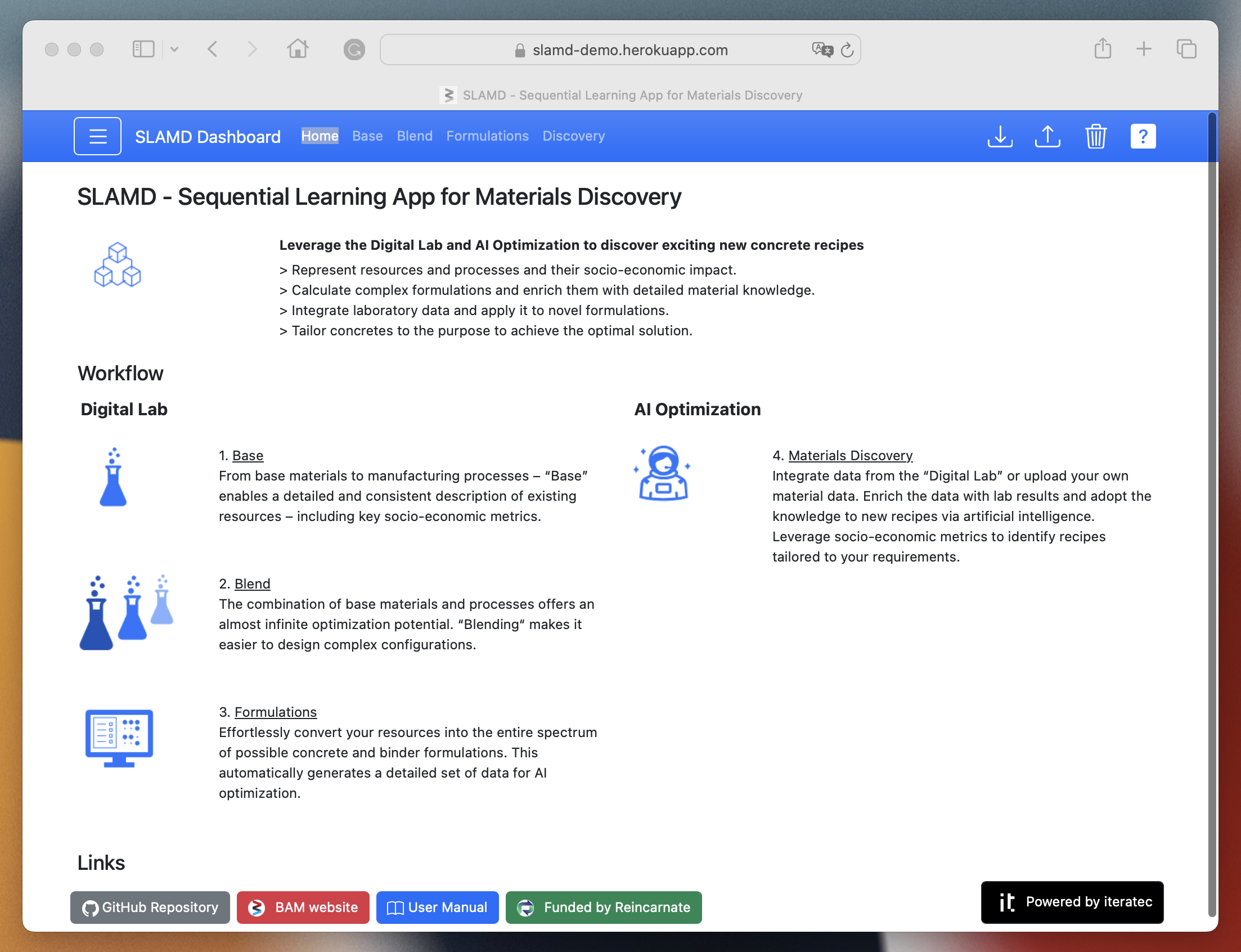
Task: Expand the sidebar dropdown chevron in Safari
Action: pyautogui.click(x=174, y=50)
